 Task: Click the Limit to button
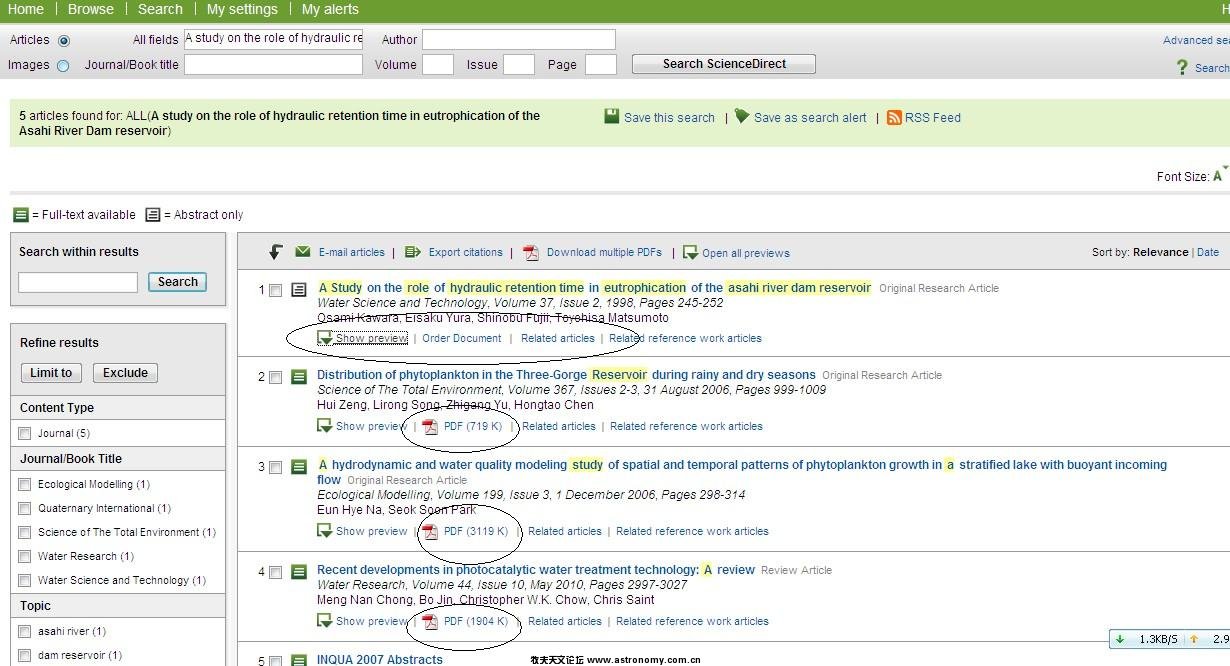(51, 373)
